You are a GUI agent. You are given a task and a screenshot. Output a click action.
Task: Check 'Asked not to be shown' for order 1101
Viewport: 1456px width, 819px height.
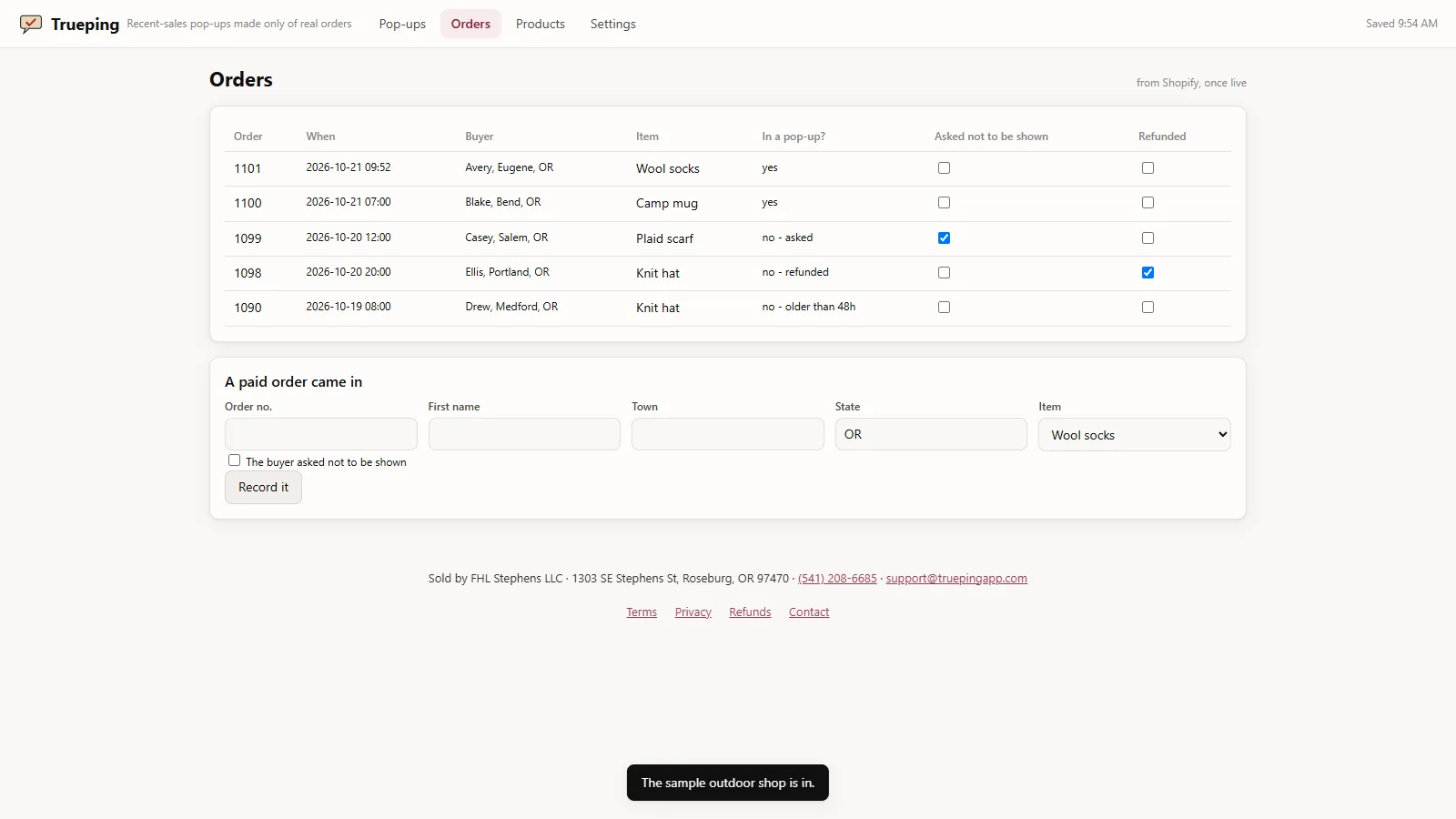[x=944, y=168]
